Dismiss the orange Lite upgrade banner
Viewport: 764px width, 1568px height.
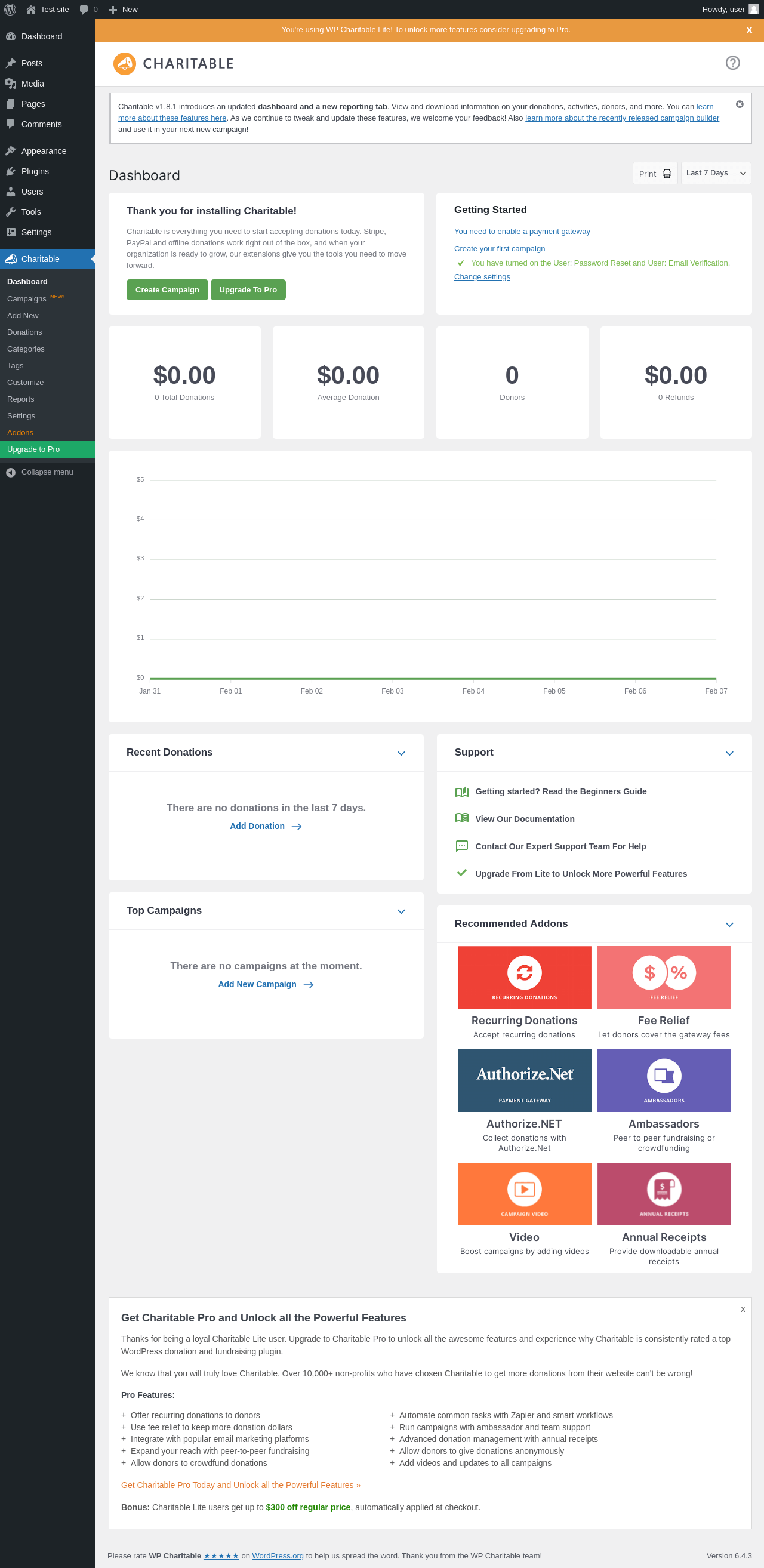(749, 30)
